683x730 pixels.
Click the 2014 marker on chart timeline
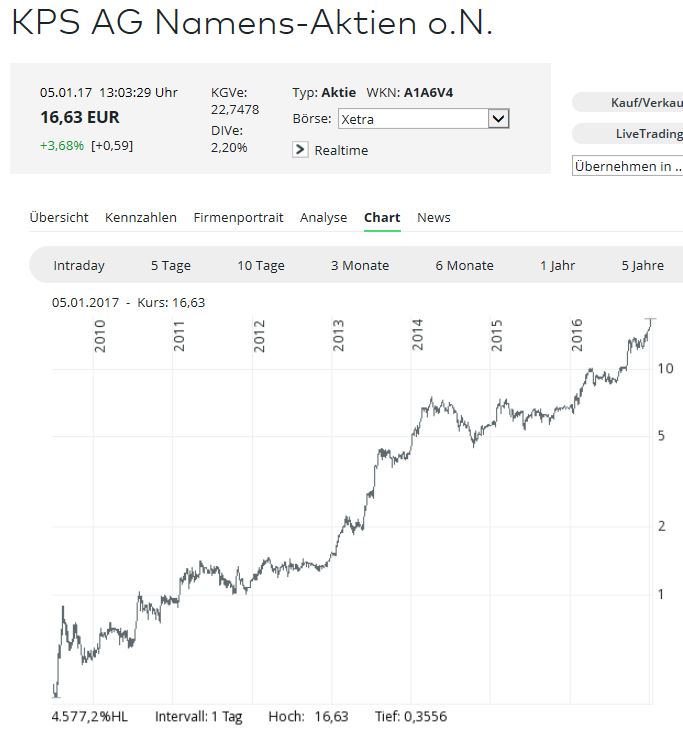(418, 334)
